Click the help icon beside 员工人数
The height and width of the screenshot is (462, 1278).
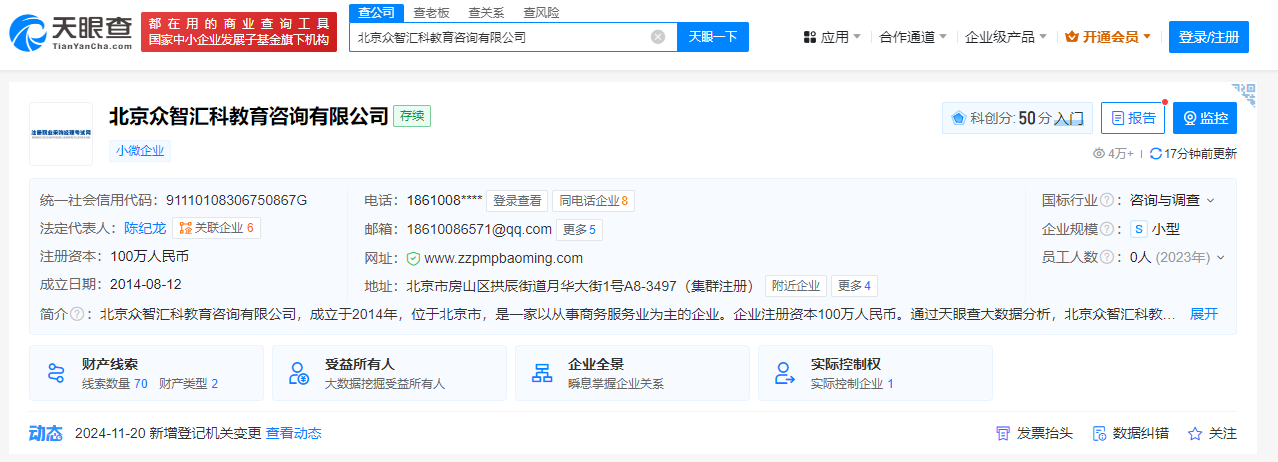point(1107,257)
